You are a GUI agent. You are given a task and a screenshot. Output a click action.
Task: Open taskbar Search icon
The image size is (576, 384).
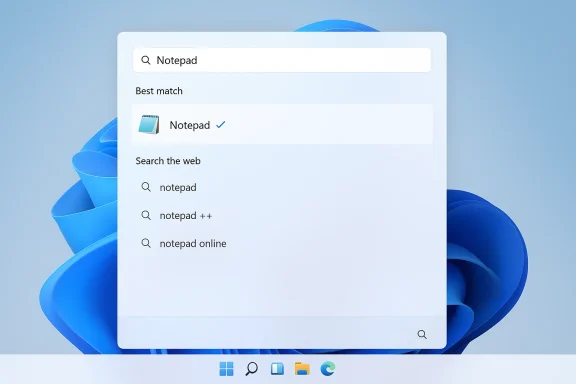[x=252, y=369]
